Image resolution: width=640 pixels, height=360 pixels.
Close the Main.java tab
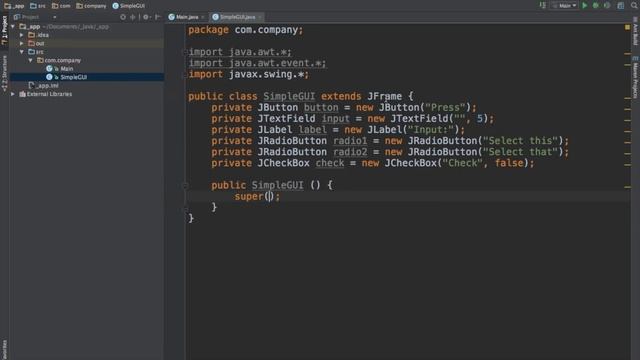[203, 17]
